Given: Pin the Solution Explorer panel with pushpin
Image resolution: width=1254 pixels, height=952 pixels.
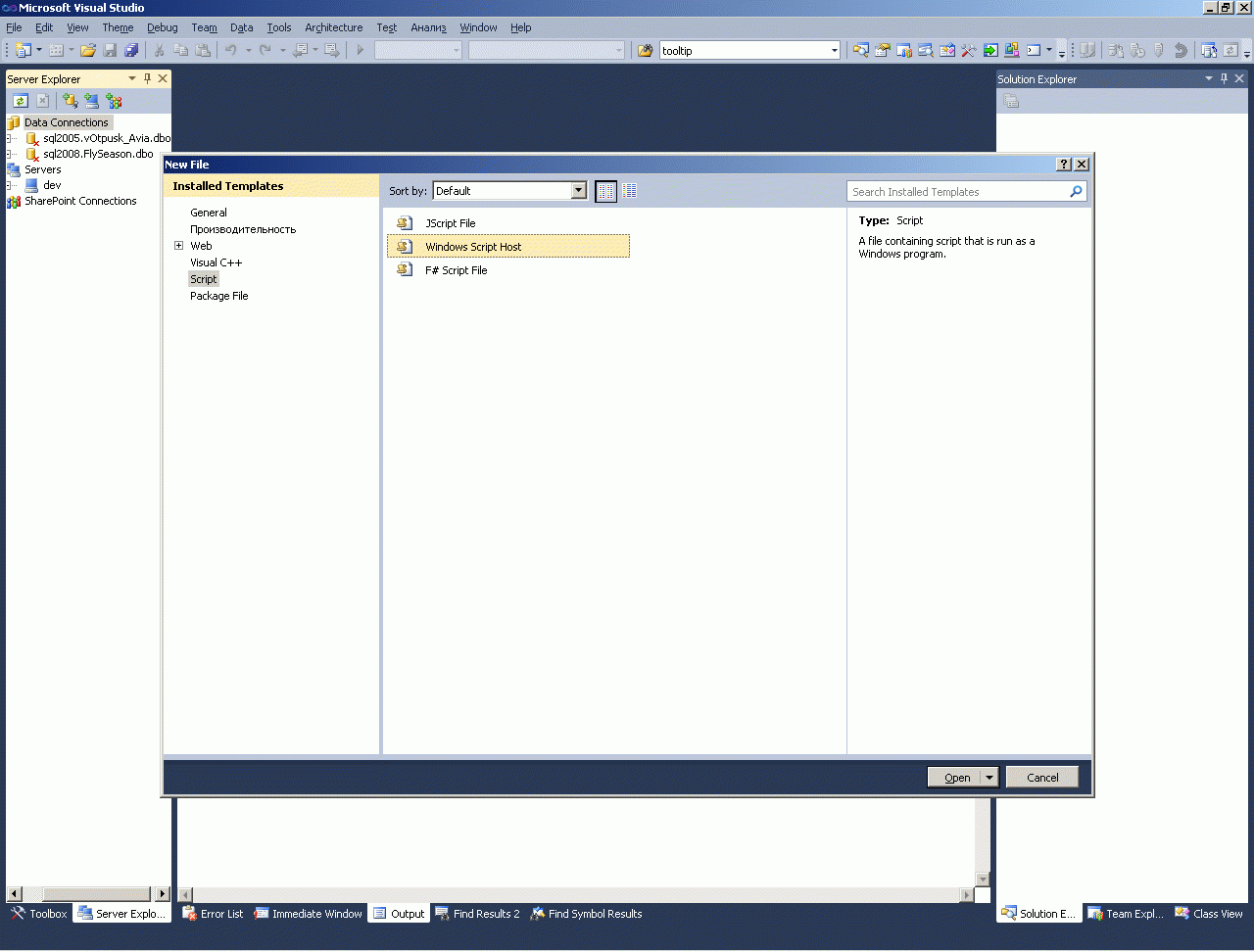Looking at the screenshot, I should pyautogui.click(x=1225, y=78).
